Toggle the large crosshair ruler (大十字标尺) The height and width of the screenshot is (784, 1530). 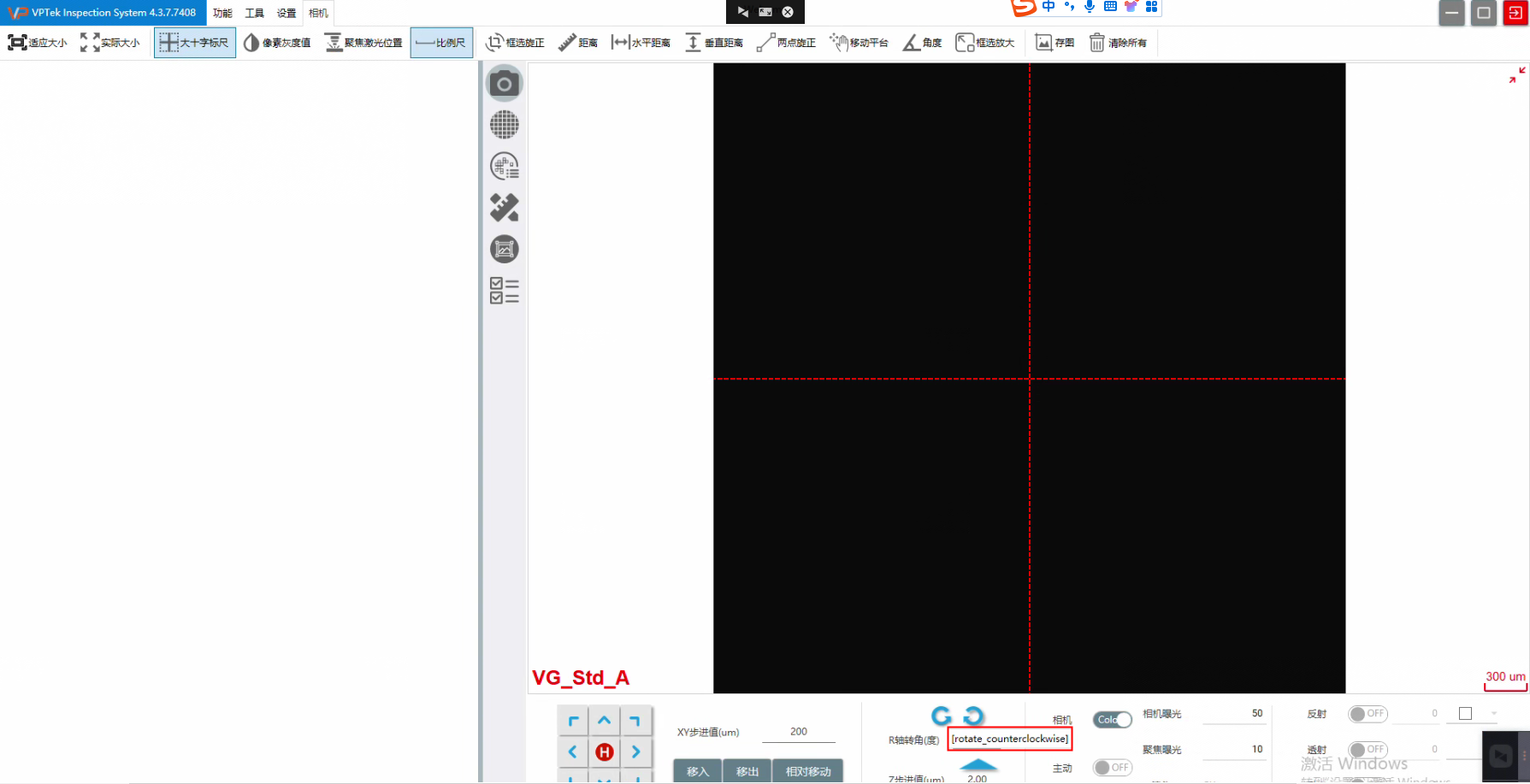195,43
